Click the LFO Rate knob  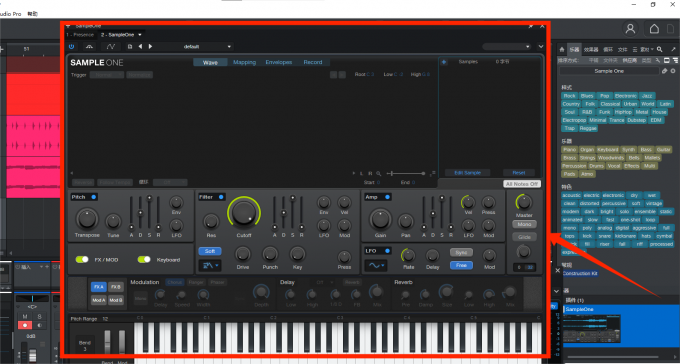coord(408,255)
